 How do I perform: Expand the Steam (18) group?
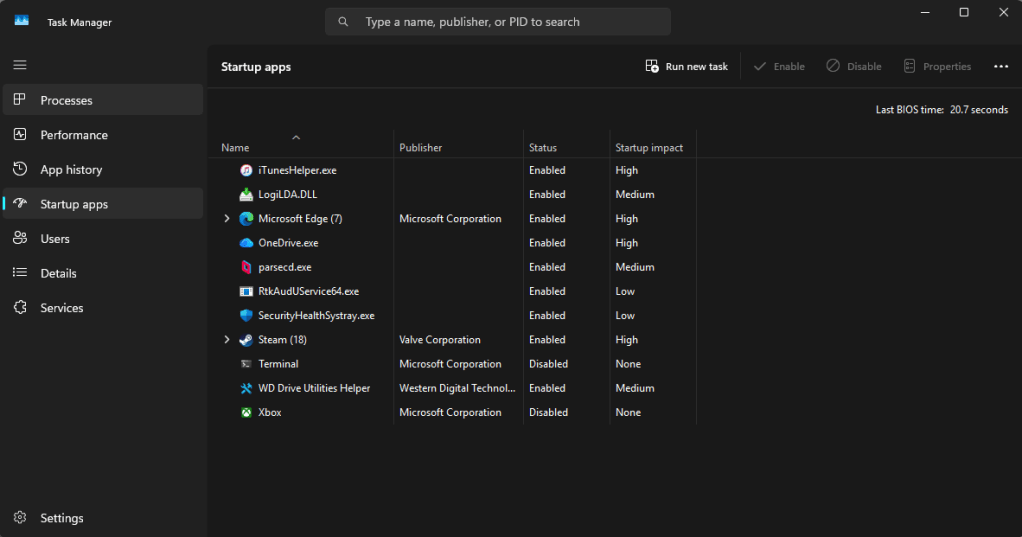[227, 340]
